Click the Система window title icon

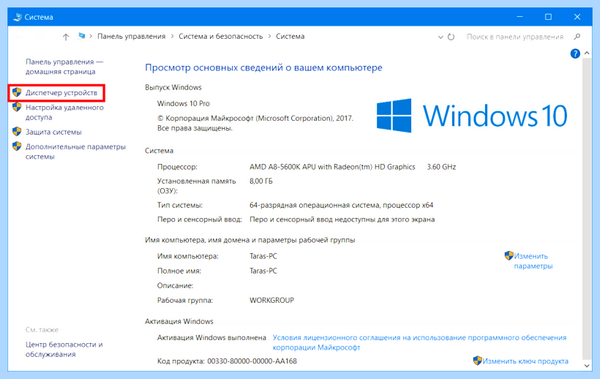click(17, 17)
